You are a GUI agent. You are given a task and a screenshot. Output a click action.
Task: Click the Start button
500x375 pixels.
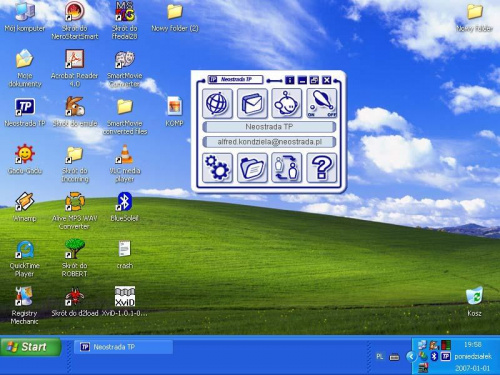(x=31, y=347)
